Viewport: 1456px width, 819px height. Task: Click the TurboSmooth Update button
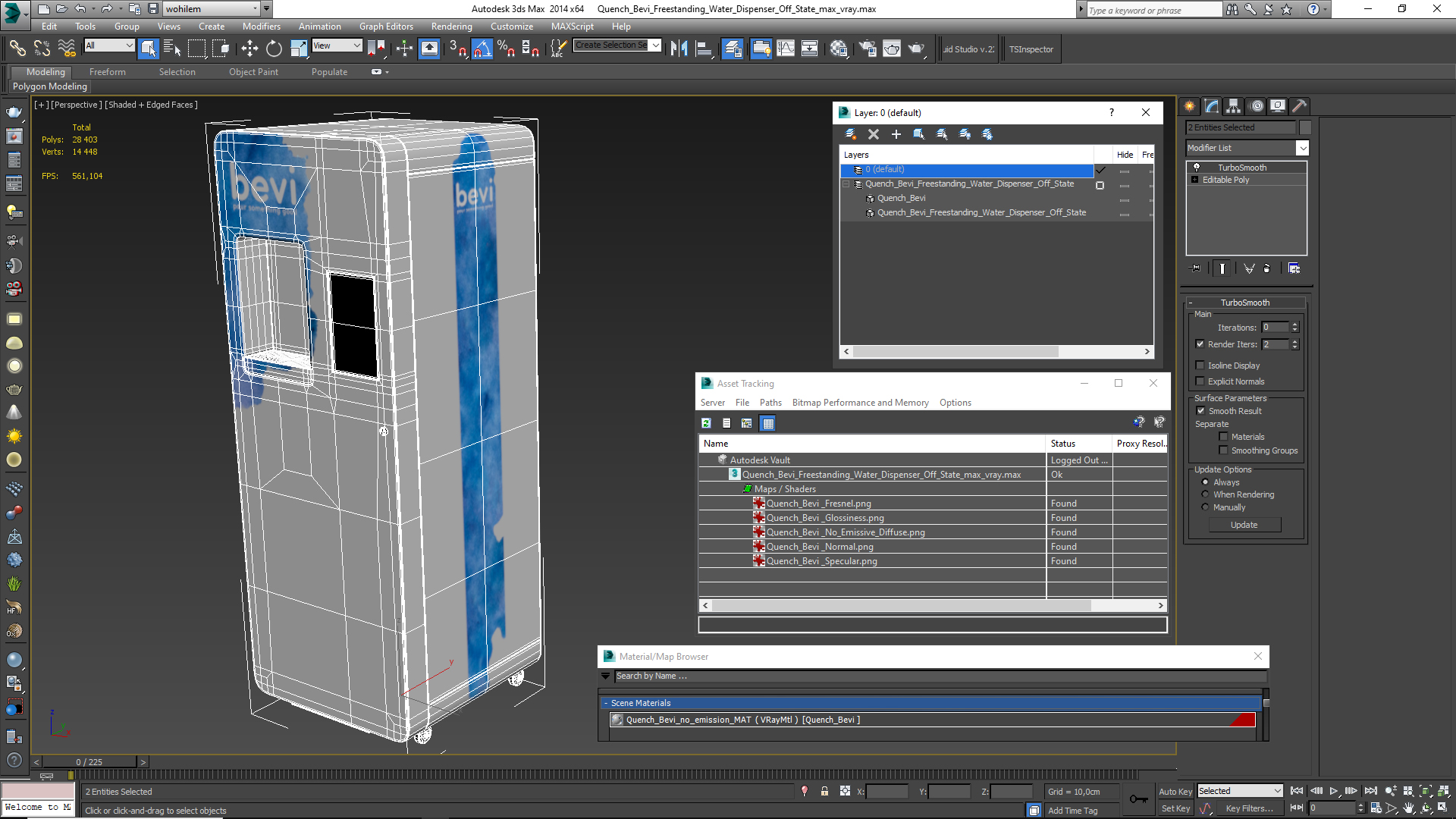coord(1244,525)
